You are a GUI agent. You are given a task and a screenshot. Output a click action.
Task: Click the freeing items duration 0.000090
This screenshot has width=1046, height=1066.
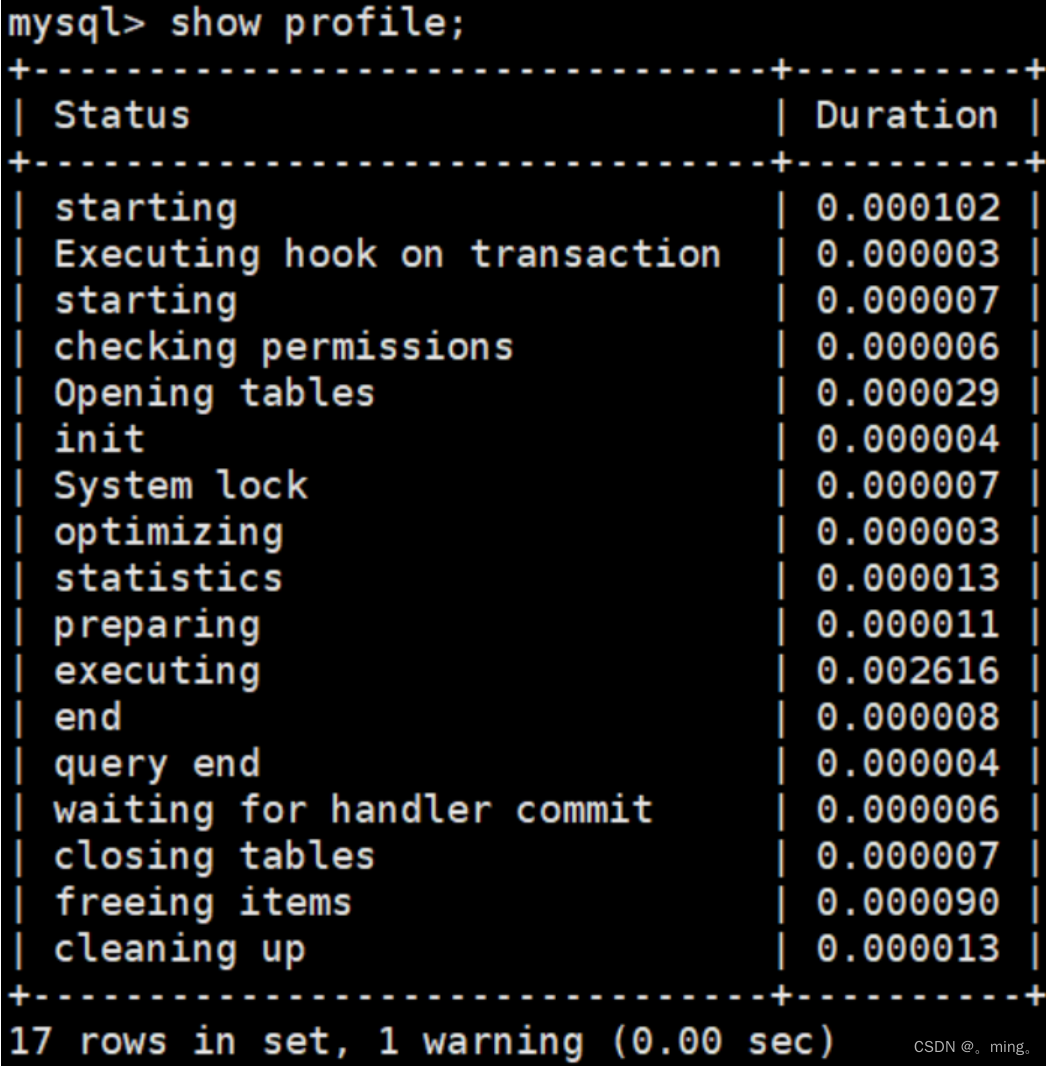pyautogui.click(x=907, y=903)
